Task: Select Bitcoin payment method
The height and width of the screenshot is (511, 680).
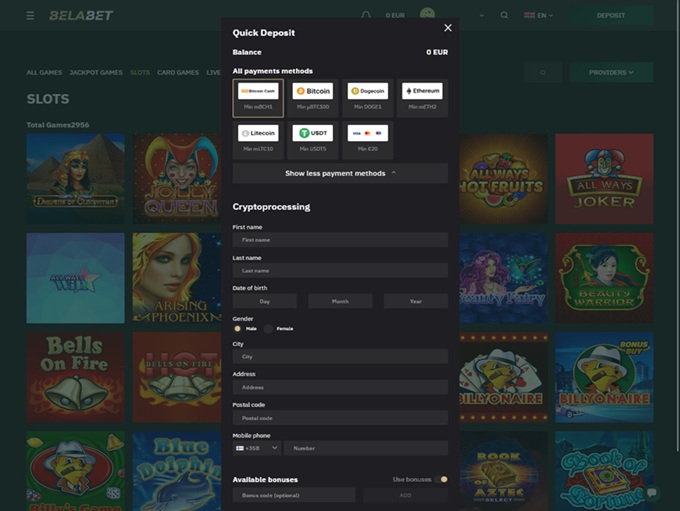Action: [x=313, y=98]
